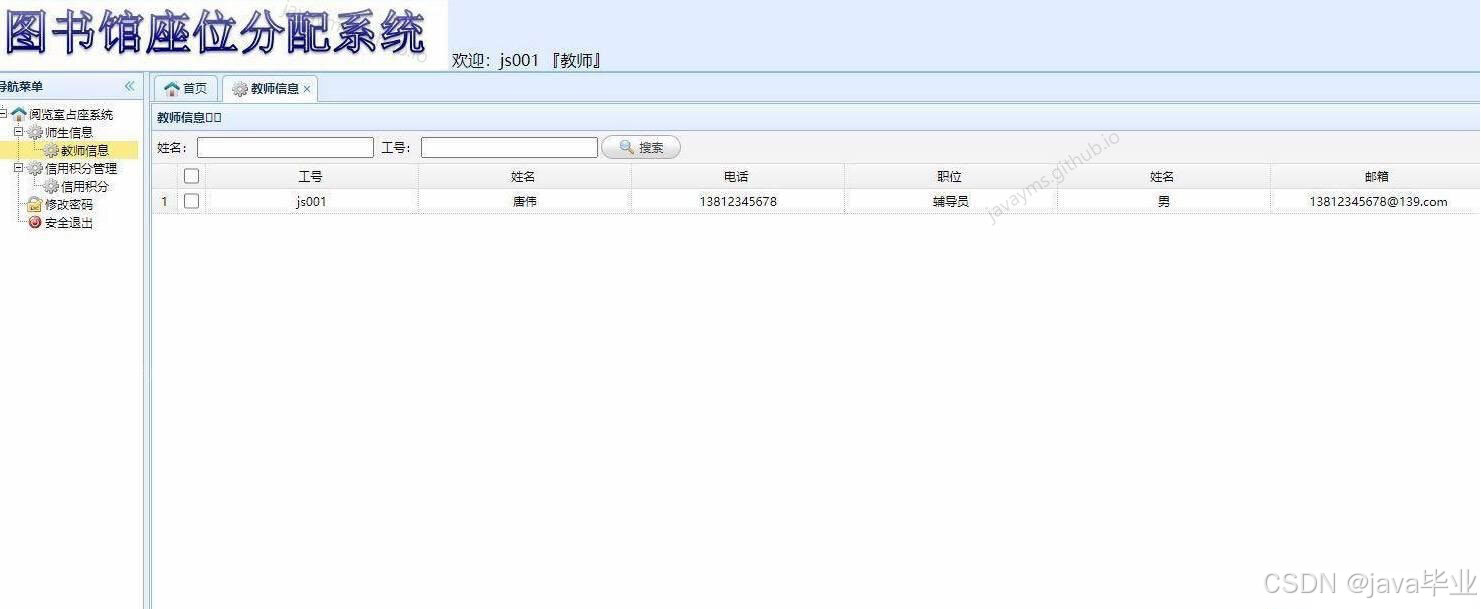The width and height of the screenshot is (1481, 609).
Task: Click the 唐伟 name cell
Action: coord(524,201)
